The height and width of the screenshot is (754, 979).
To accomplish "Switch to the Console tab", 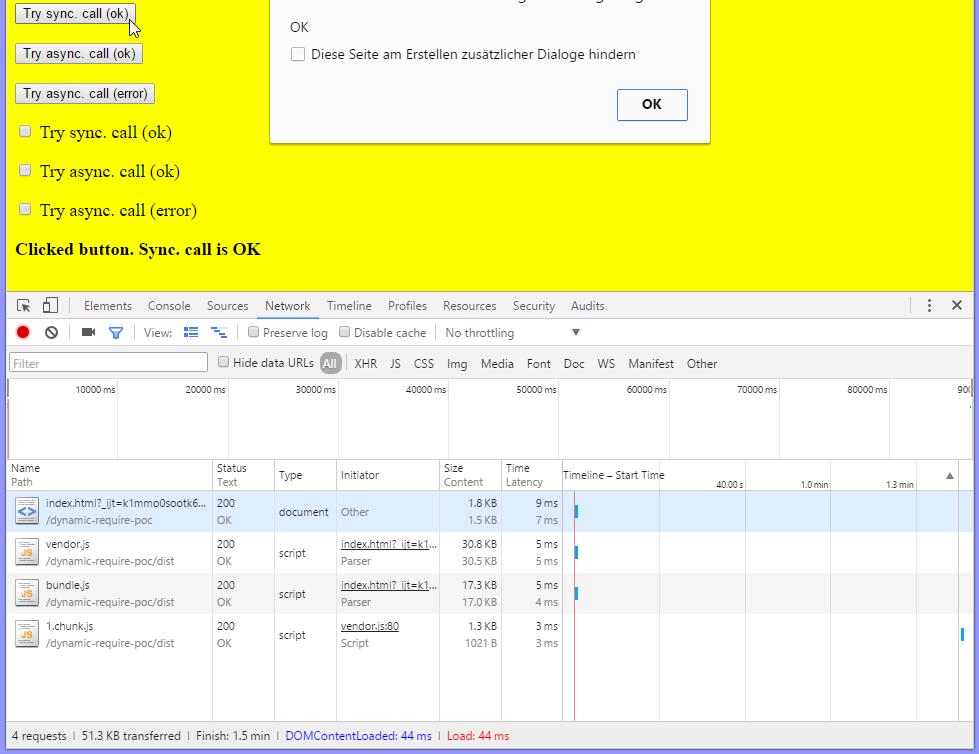I will coord(169,306).
